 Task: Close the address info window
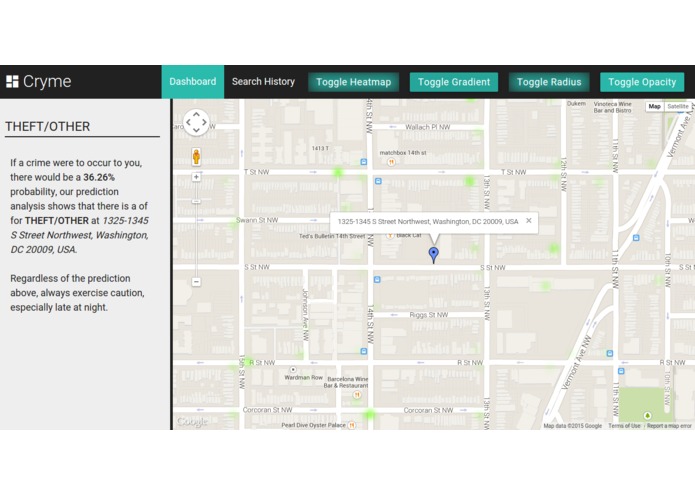click(529, 220)
